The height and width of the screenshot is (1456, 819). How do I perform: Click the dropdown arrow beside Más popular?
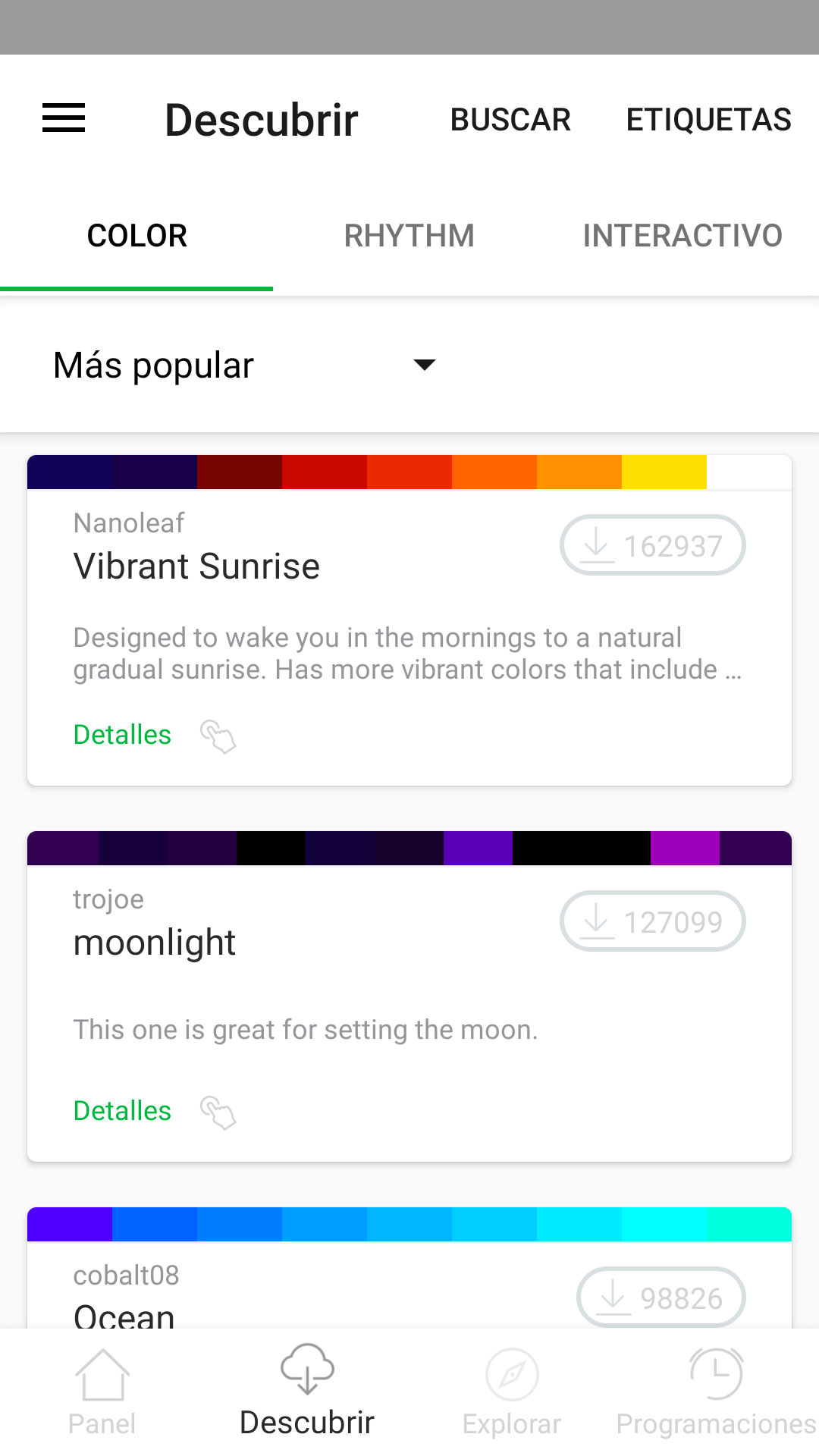click(425, 365)
